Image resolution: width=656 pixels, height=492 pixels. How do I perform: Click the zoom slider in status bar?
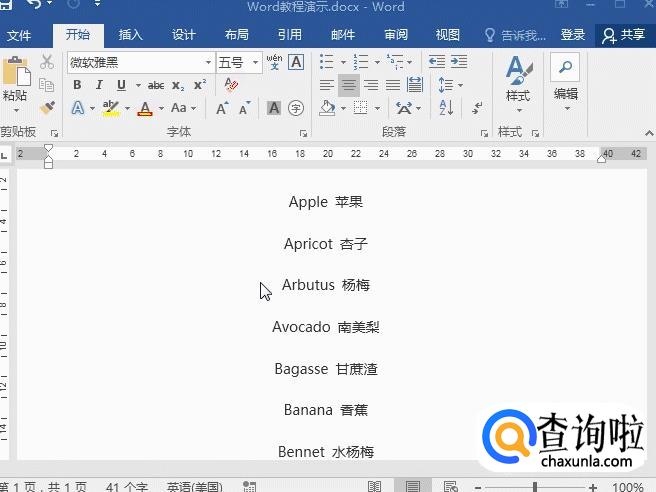click(x=535, y=487)
